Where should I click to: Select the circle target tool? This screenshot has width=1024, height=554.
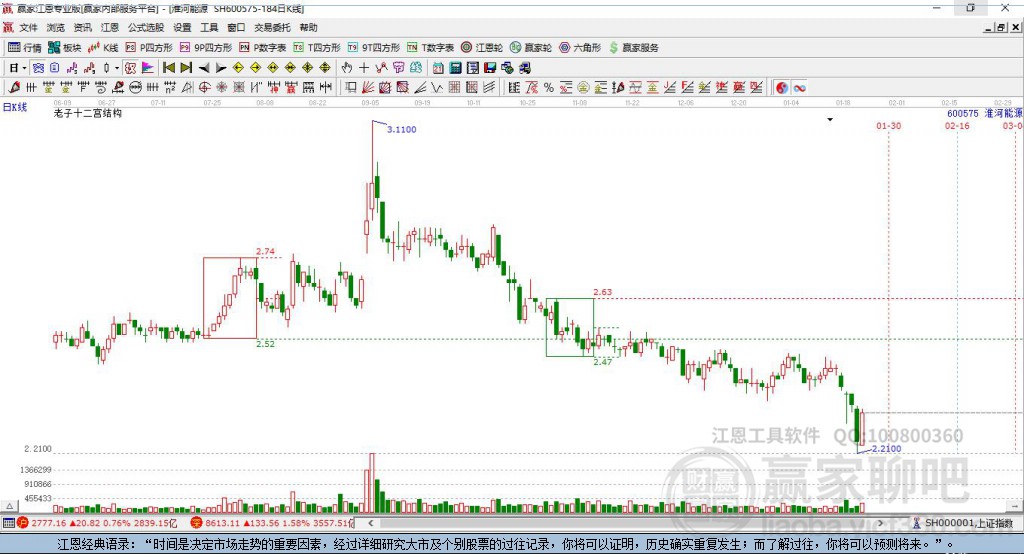click(x=204, y=87)
